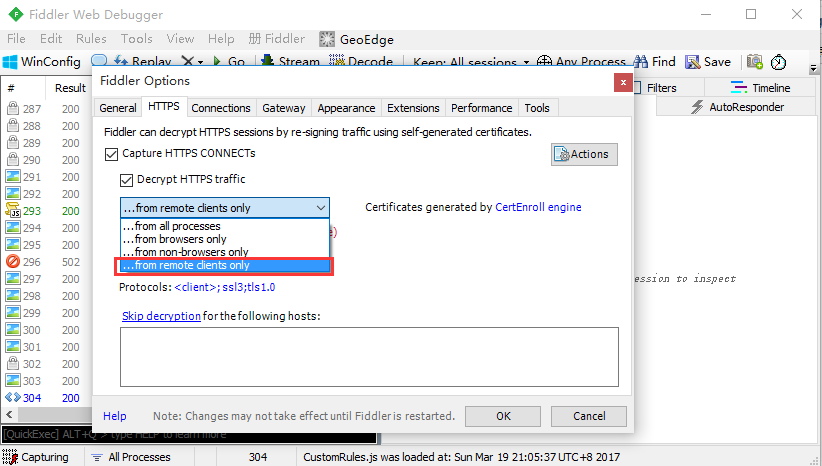822x466 pixels.
Task: Switch to the Gateway tab
Action: coord(284,108)
